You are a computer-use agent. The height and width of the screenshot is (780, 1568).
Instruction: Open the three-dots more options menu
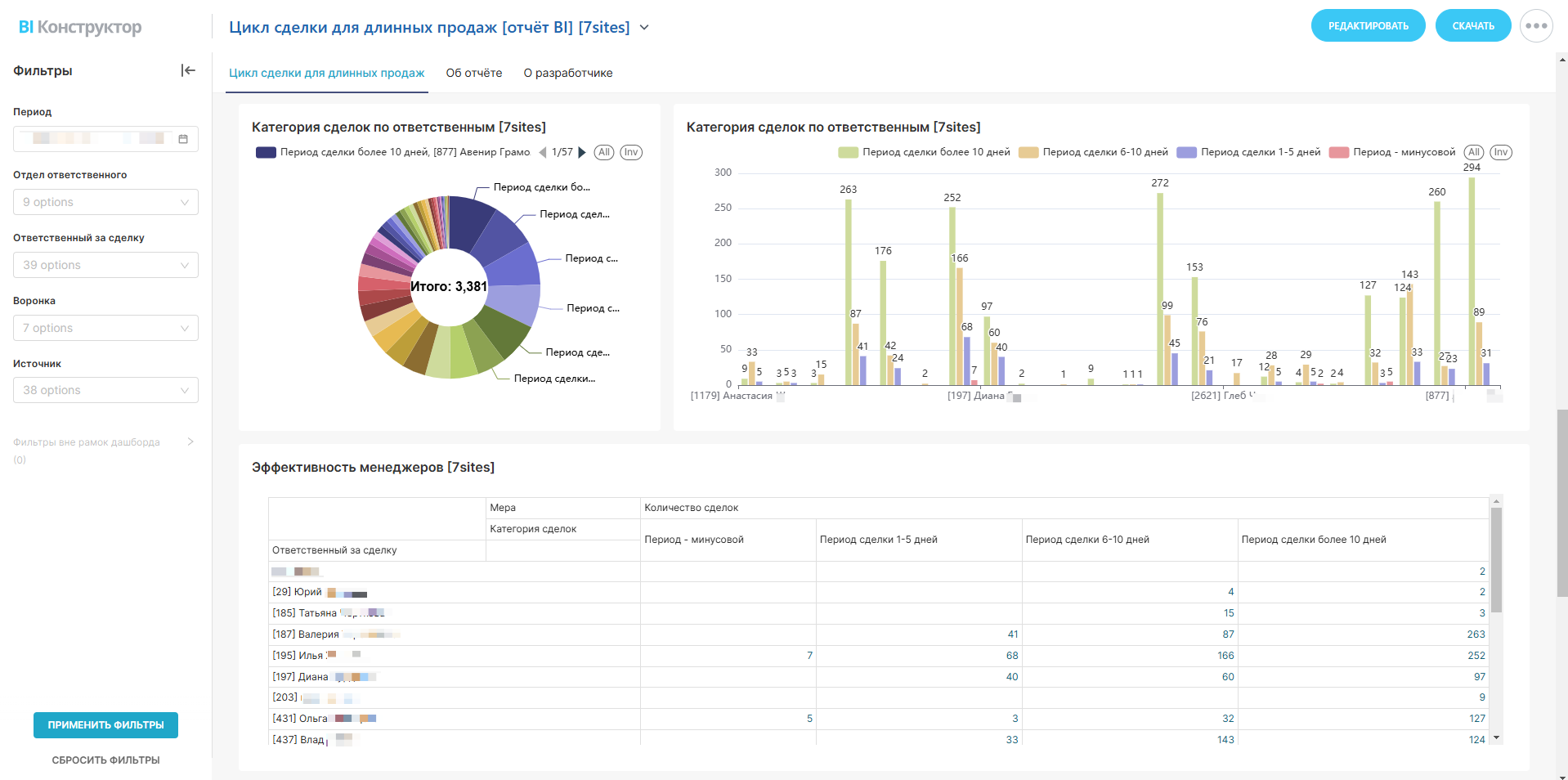coord(1536,26)
